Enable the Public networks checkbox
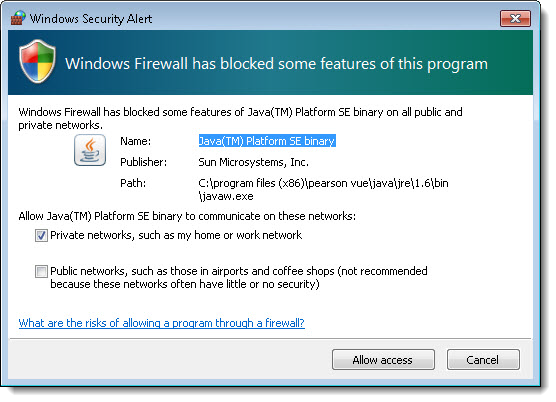This screenshot has height=402, width=556. [41, 272]
